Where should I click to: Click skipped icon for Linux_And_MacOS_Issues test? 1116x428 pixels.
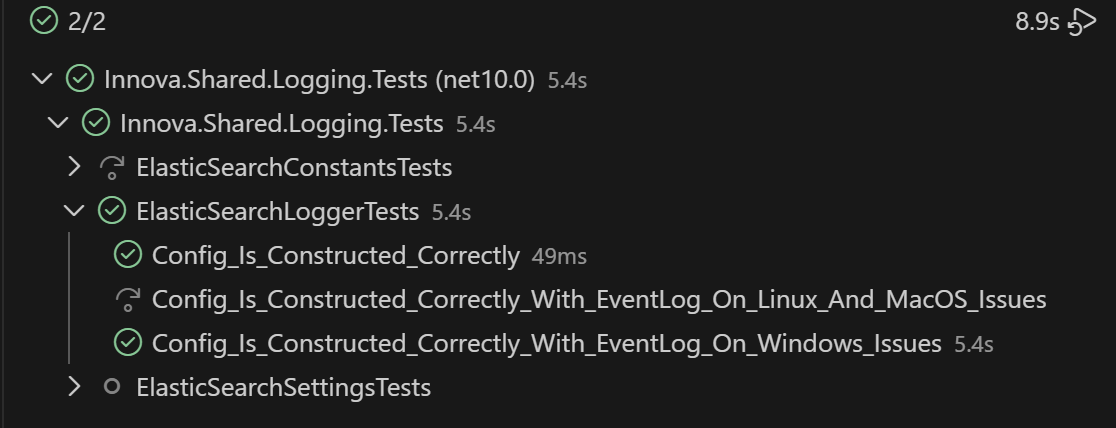(128, 299)
